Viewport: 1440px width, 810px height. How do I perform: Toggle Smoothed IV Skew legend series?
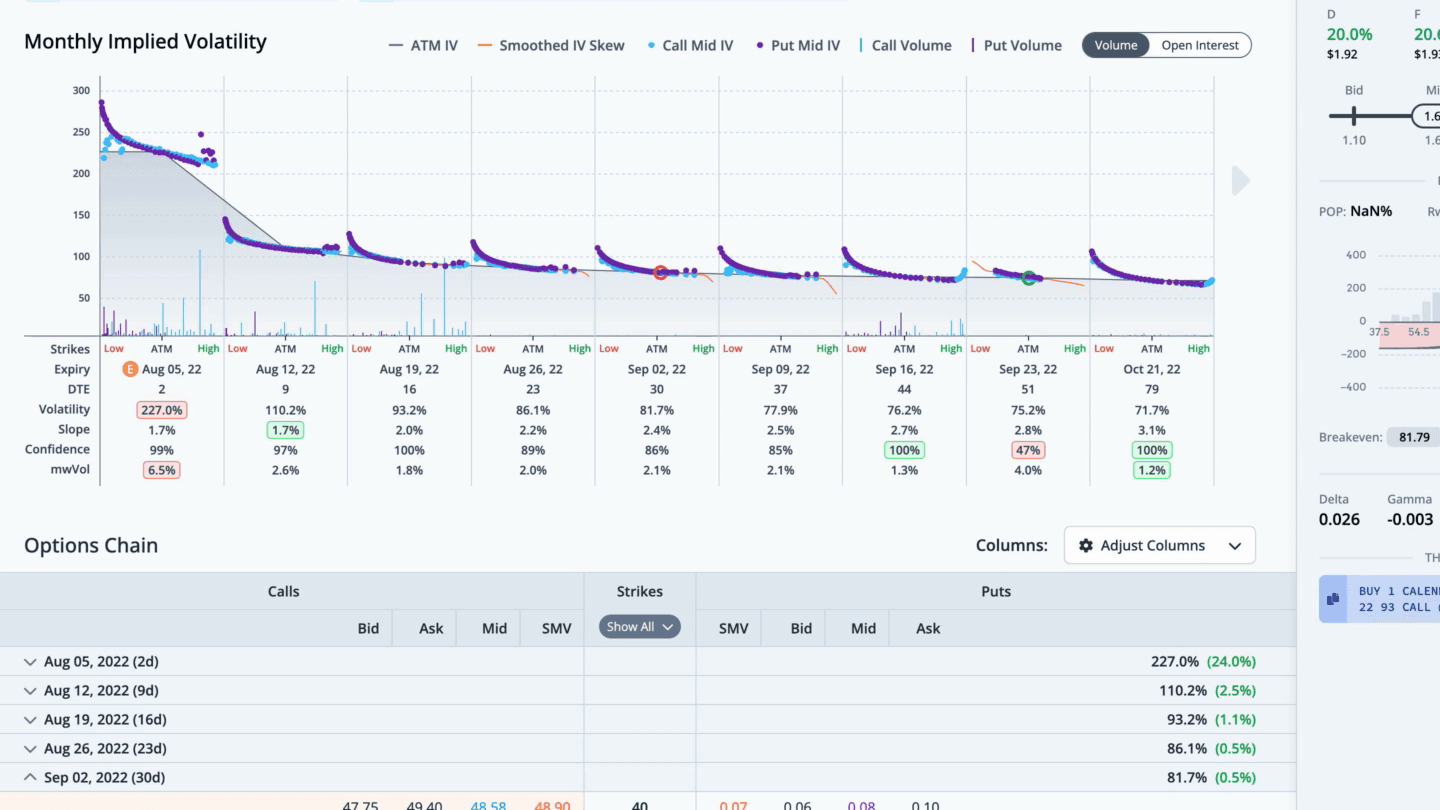(x=551, y=45)
